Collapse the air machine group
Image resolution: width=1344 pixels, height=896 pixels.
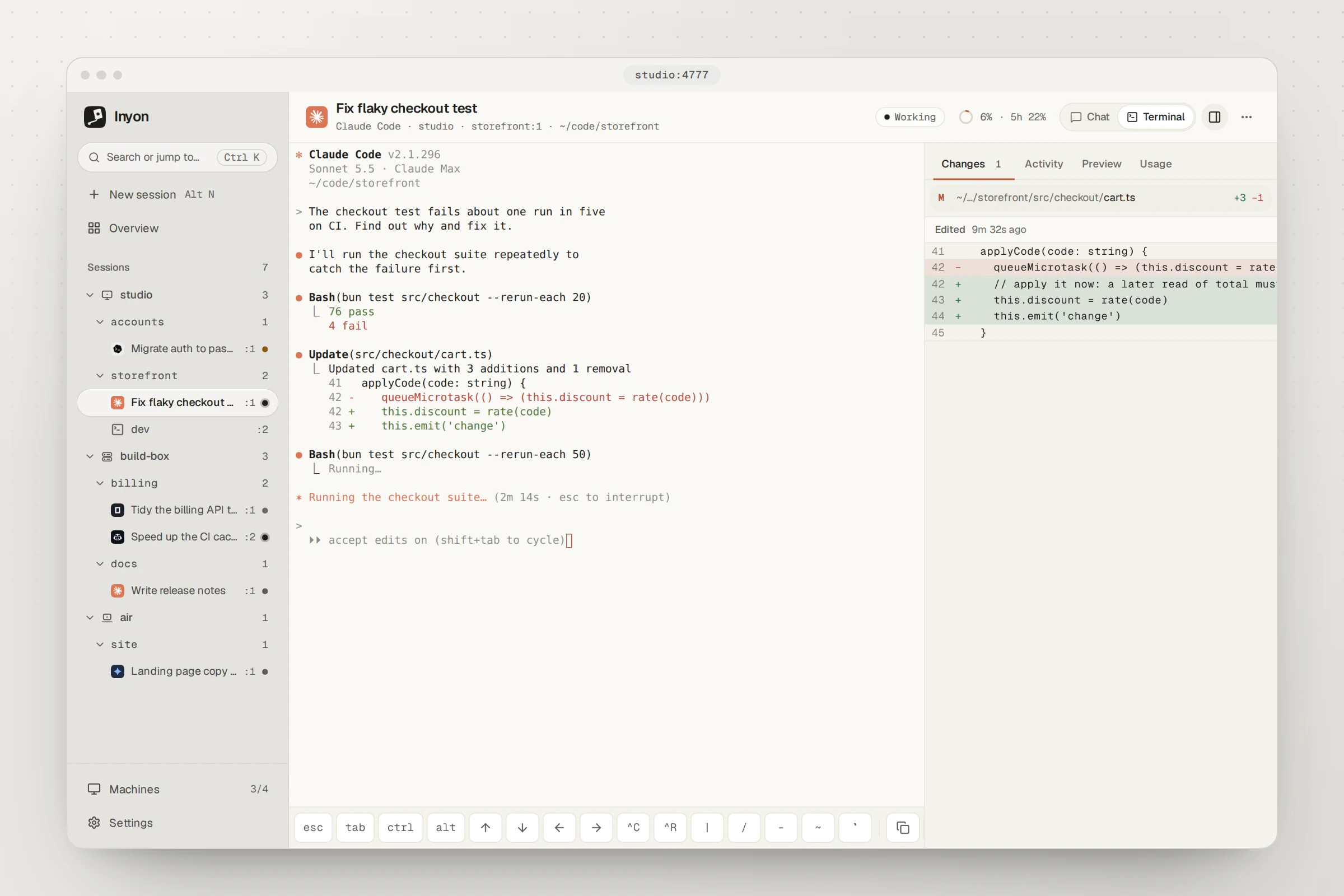pos(90,617)
